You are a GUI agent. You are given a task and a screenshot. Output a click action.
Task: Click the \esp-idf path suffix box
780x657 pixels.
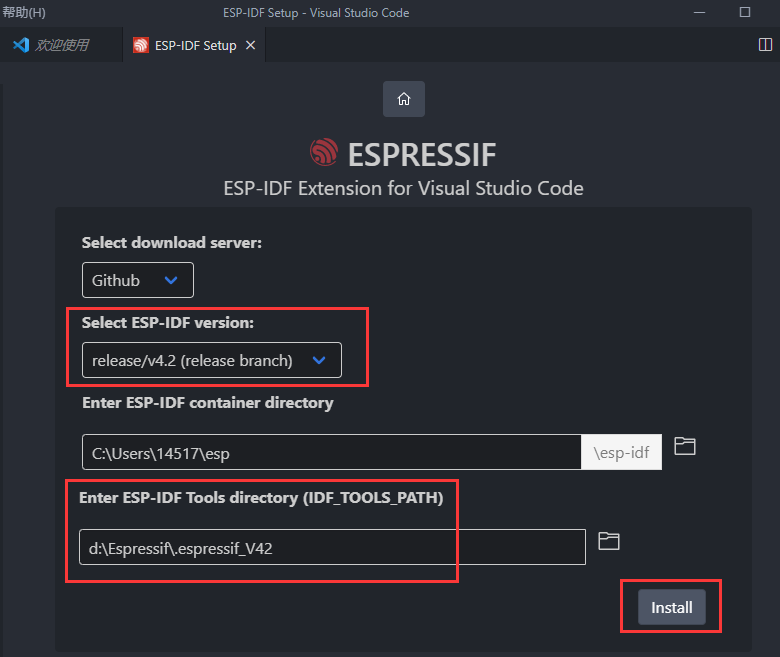(x=621, y=452)
